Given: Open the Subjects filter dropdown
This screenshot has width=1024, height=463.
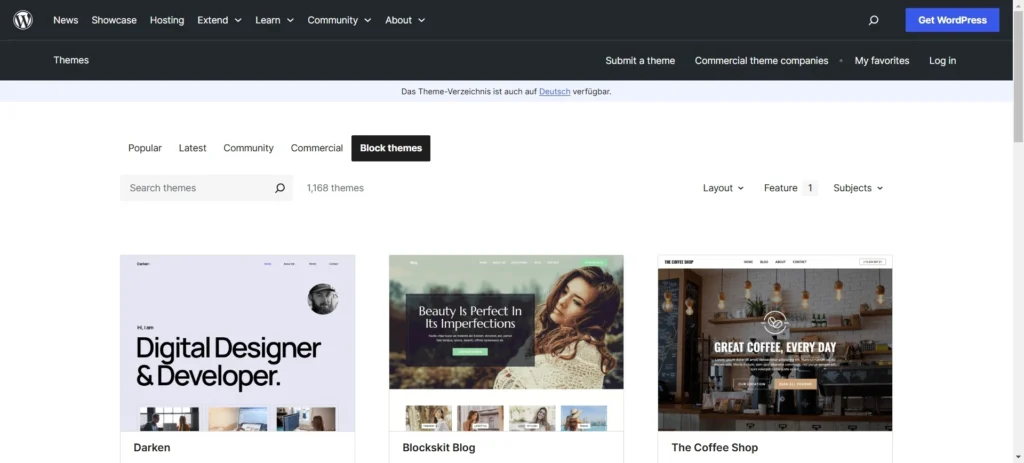Looking at the screenshot, I should tap(858, 188).
